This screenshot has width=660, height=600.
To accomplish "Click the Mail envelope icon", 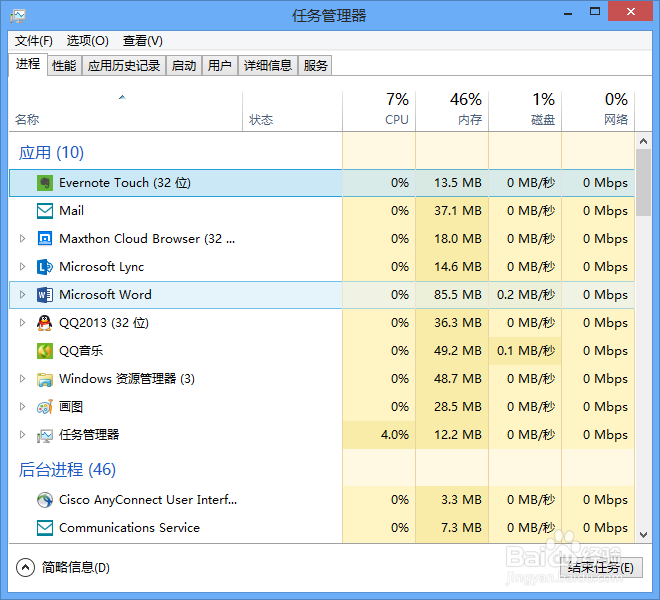I will 45,211.
